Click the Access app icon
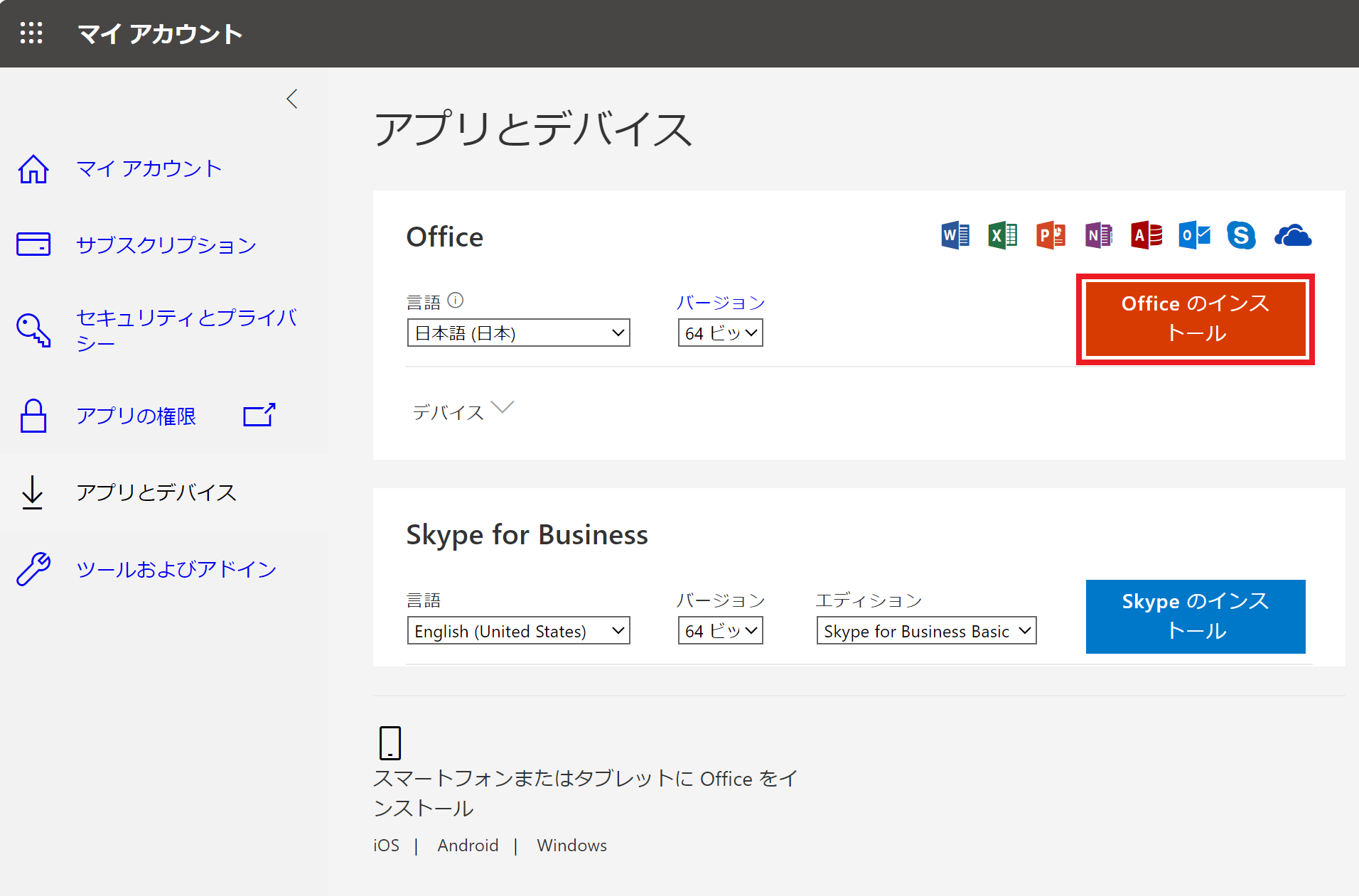 tap(1146, 235)
